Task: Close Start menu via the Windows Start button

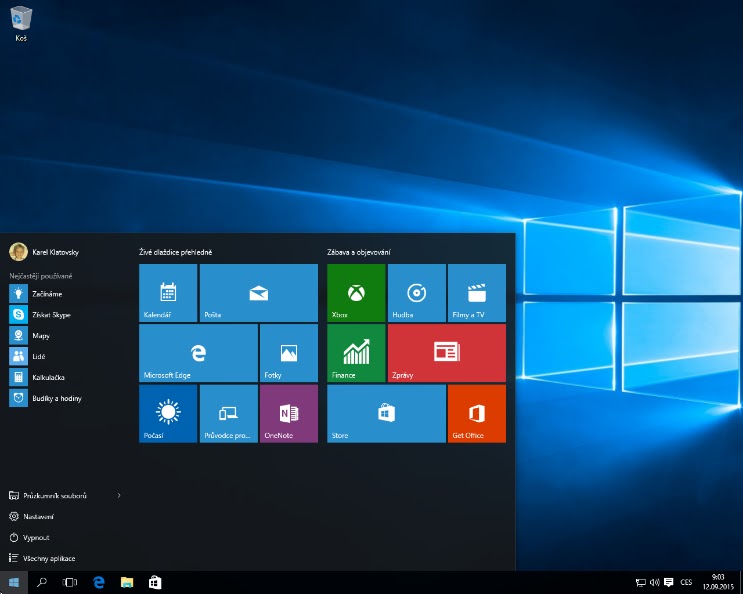Action: click(14, 582)
